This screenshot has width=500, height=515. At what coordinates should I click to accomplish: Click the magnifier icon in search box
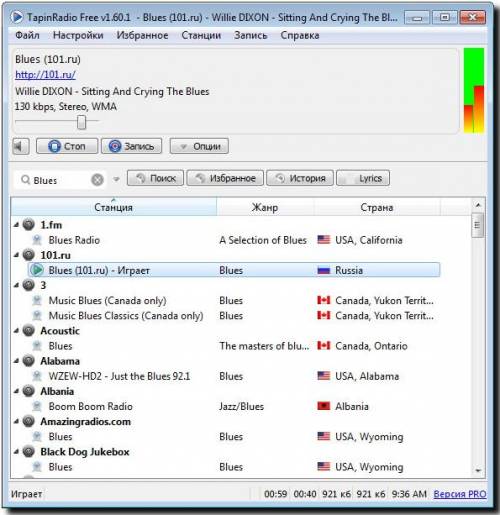click(x=25, y=180)
